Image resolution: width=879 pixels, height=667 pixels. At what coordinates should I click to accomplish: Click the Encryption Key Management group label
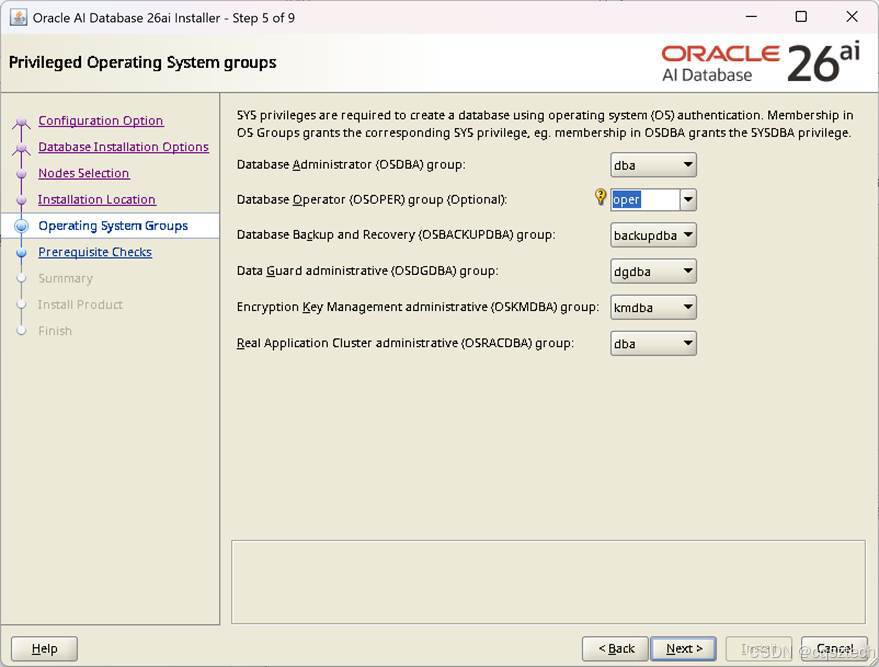tap(418, 307)
